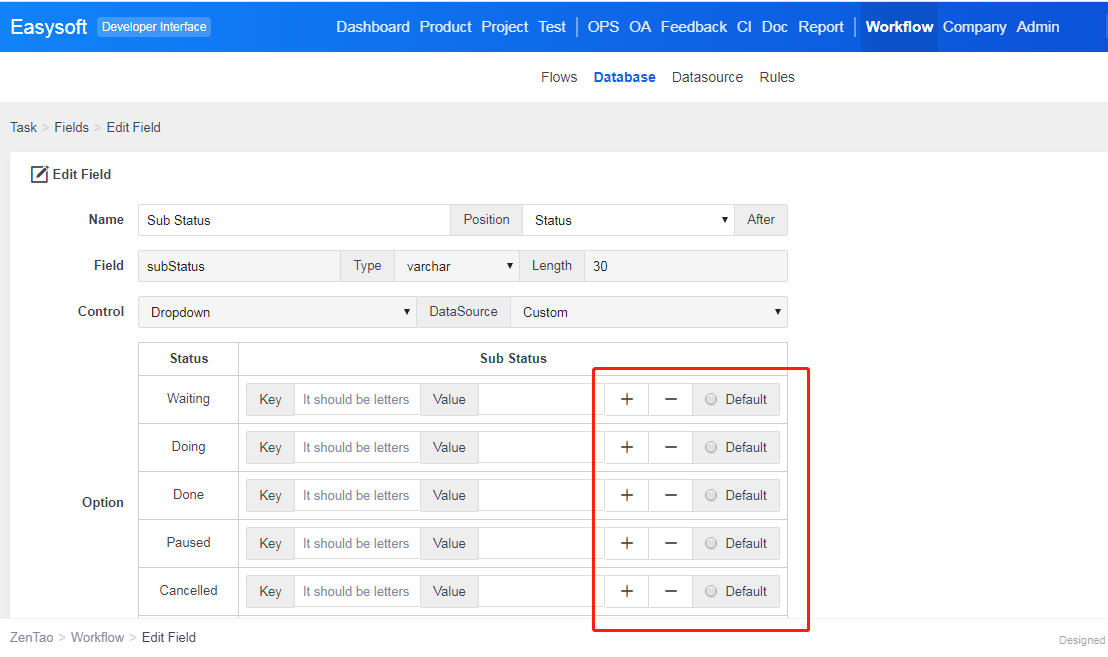
Task: Click the minus icon in the Cancelled row
Action: click(671, 591)
